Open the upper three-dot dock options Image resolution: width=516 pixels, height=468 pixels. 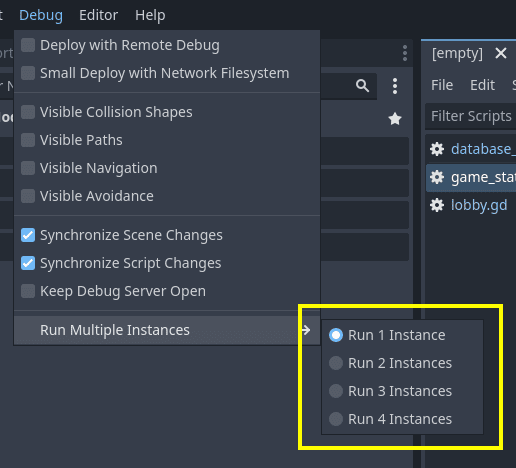(405, 53)
